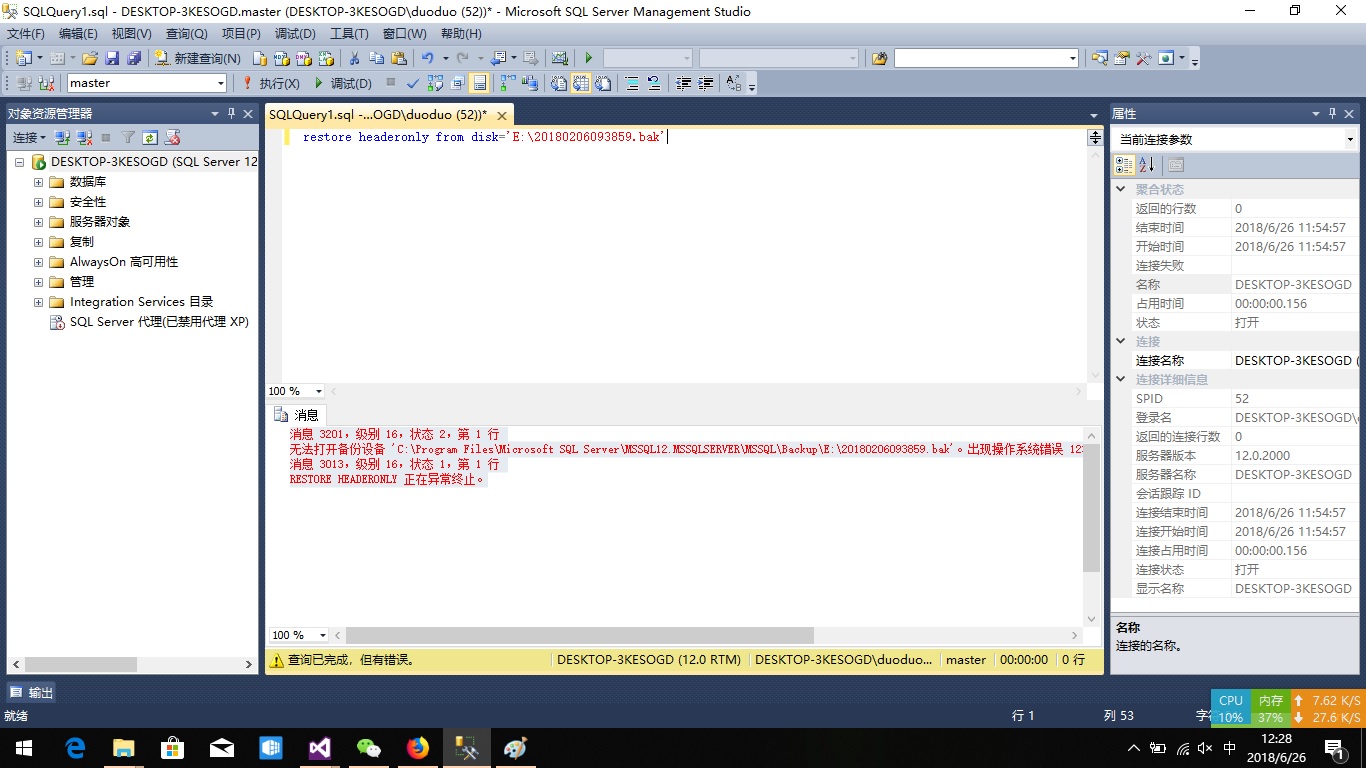Toggle Results to File mode
The width and height of the screenshot is (1366, 768).
coord(603,83)
